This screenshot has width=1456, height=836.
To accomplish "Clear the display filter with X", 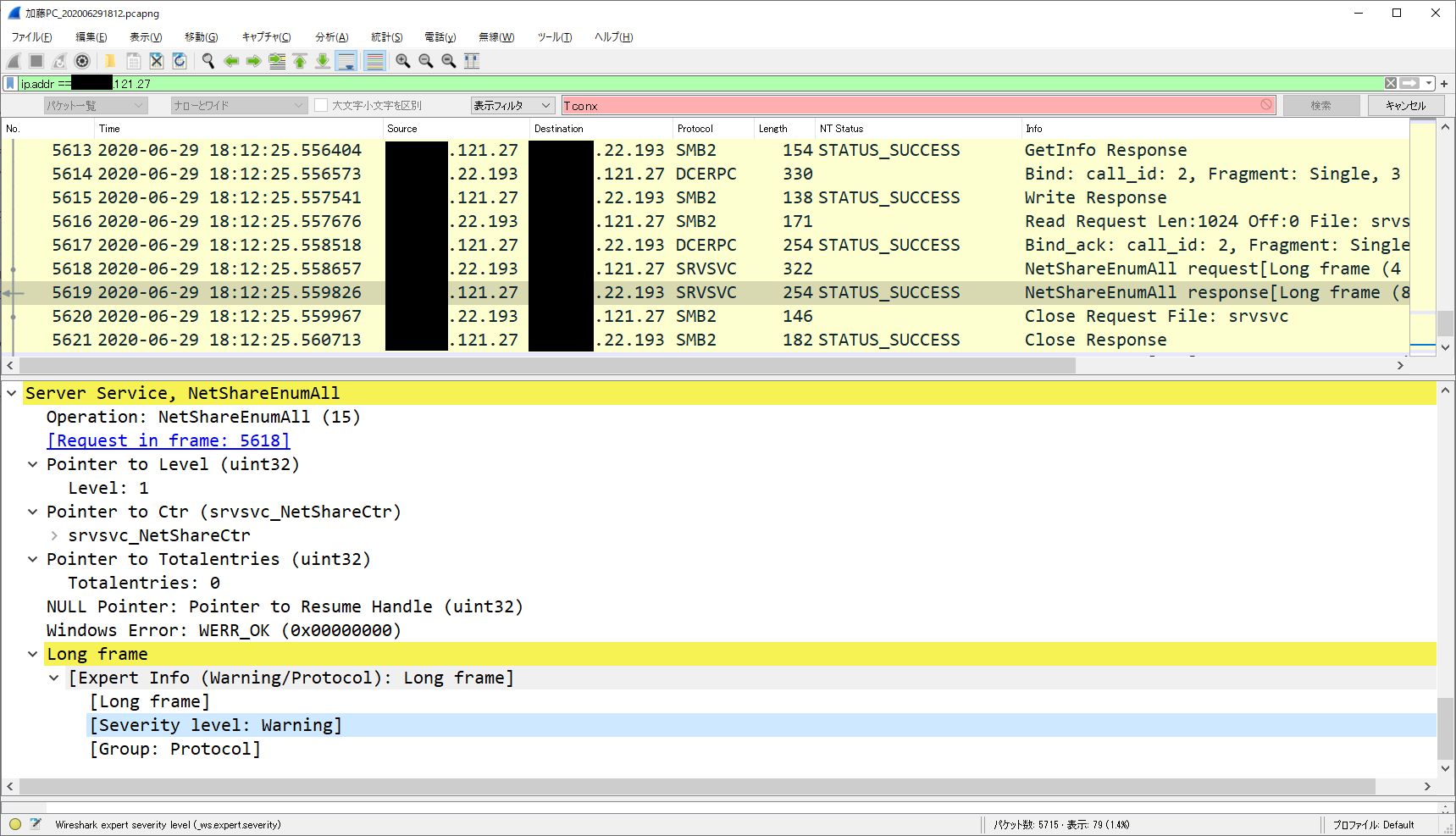I will coord(1391,83).
